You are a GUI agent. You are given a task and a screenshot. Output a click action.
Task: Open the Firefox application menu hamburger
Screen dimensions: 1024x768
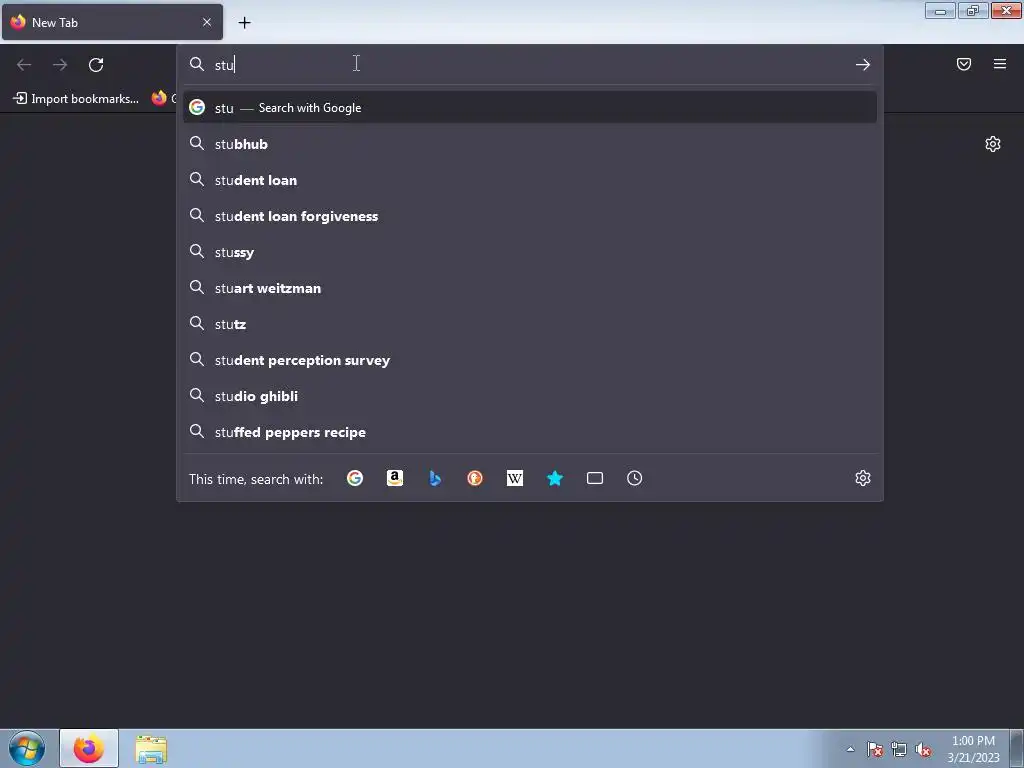(x=1000, y=64)
